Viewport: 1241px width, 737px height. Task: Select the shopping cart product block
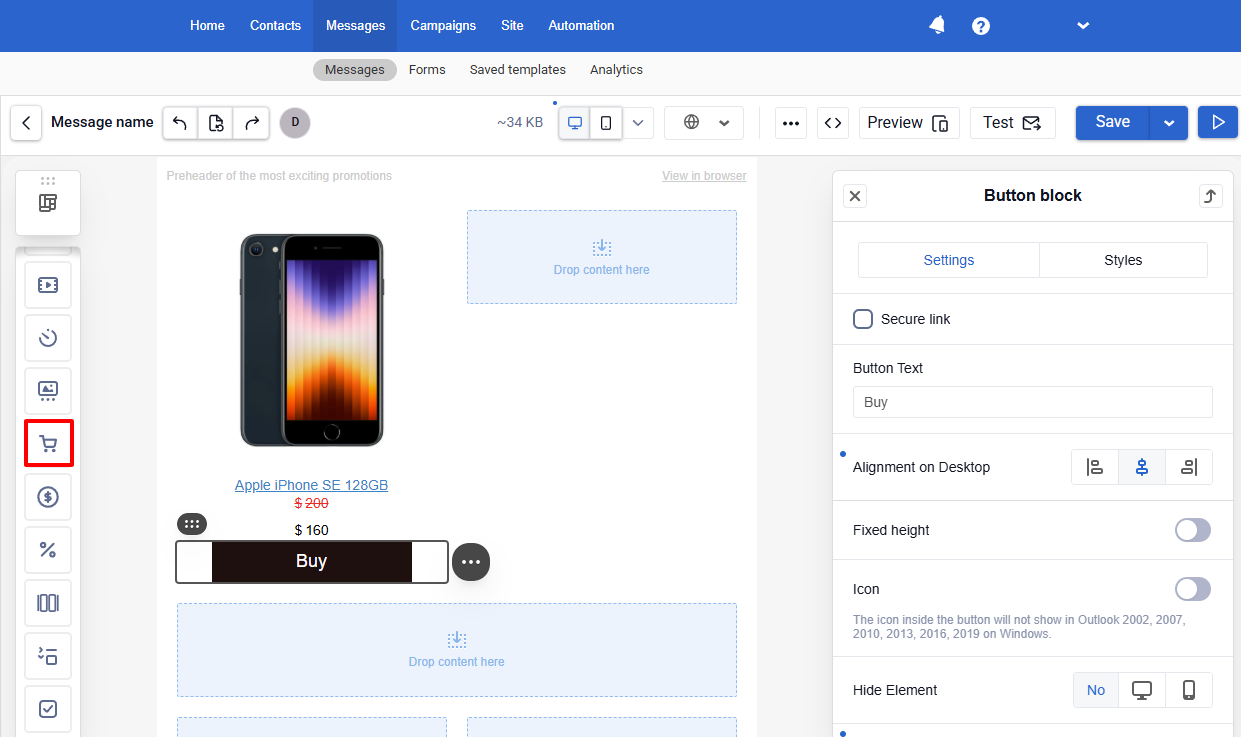48,444
